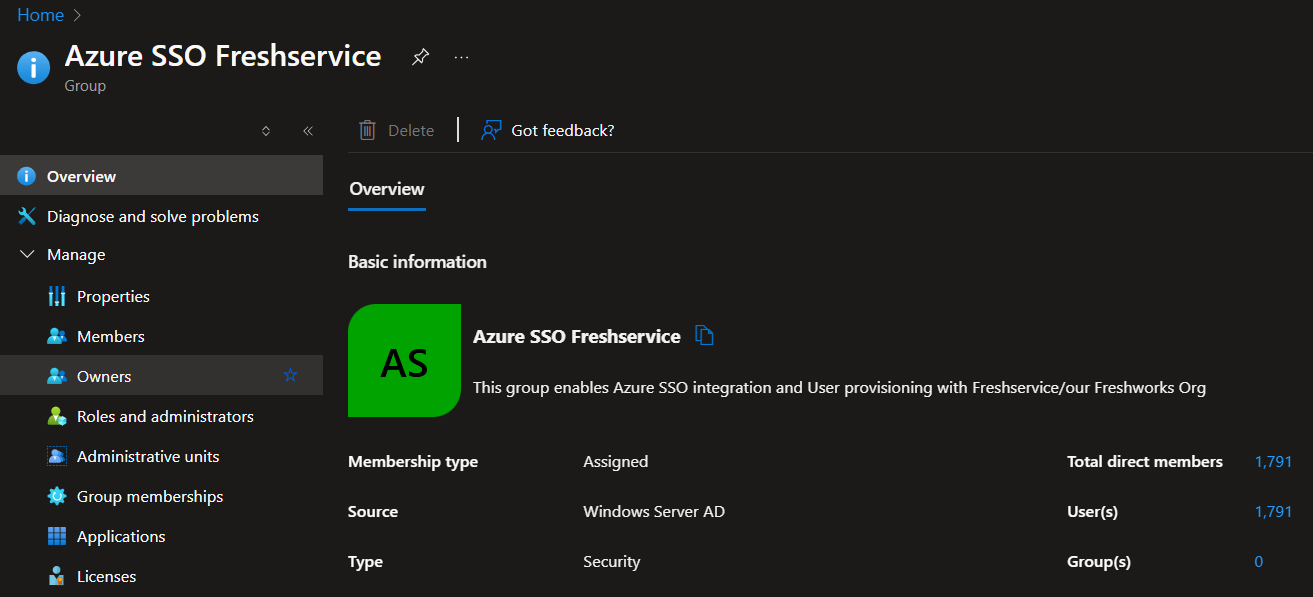The height and width of the screenshot is (597, 1313).
Task: Click the Overview info icon in sidebar
Action: (27, 176)
